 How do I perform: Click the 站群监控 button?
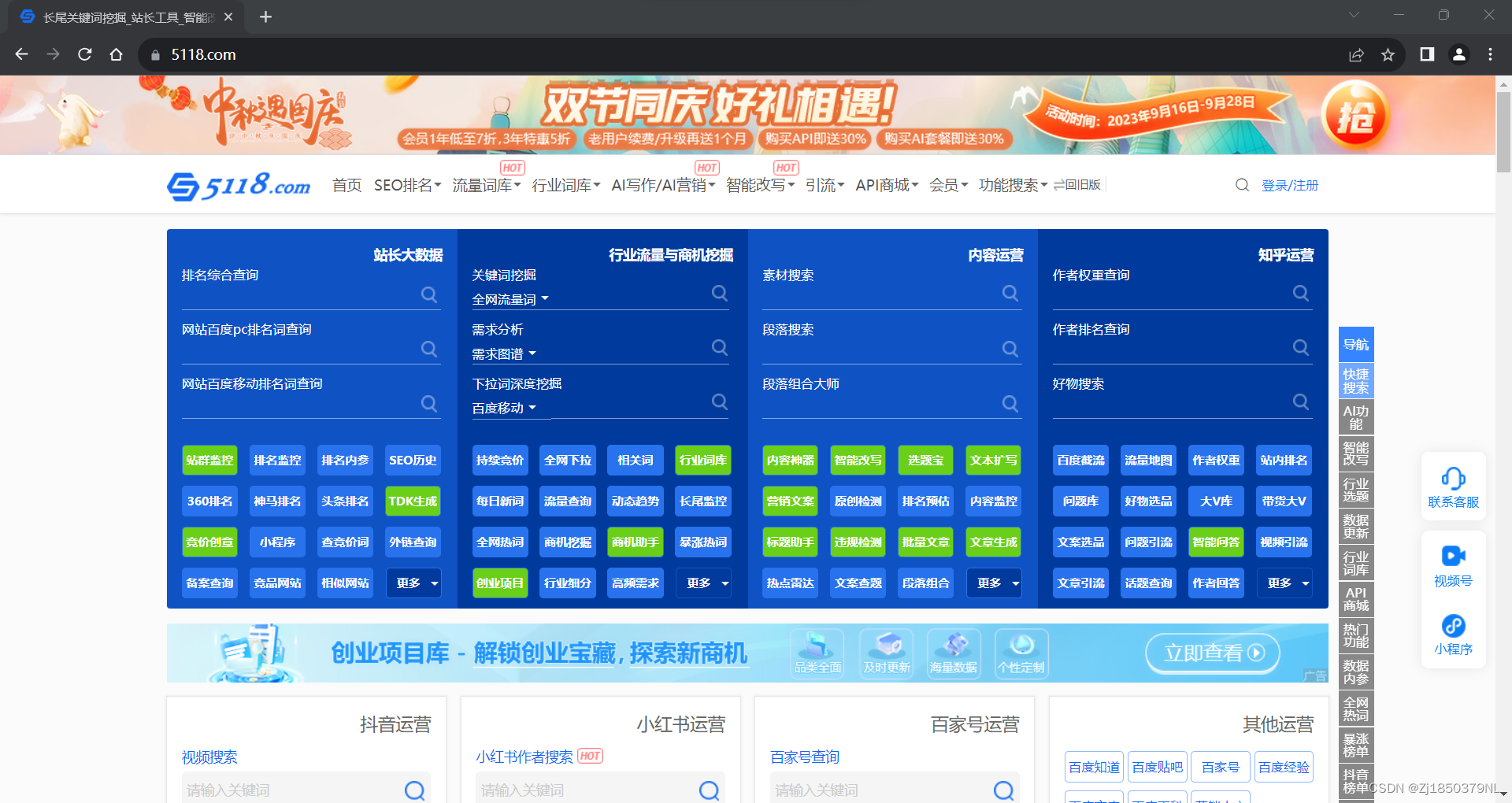(x=209, y=461)
